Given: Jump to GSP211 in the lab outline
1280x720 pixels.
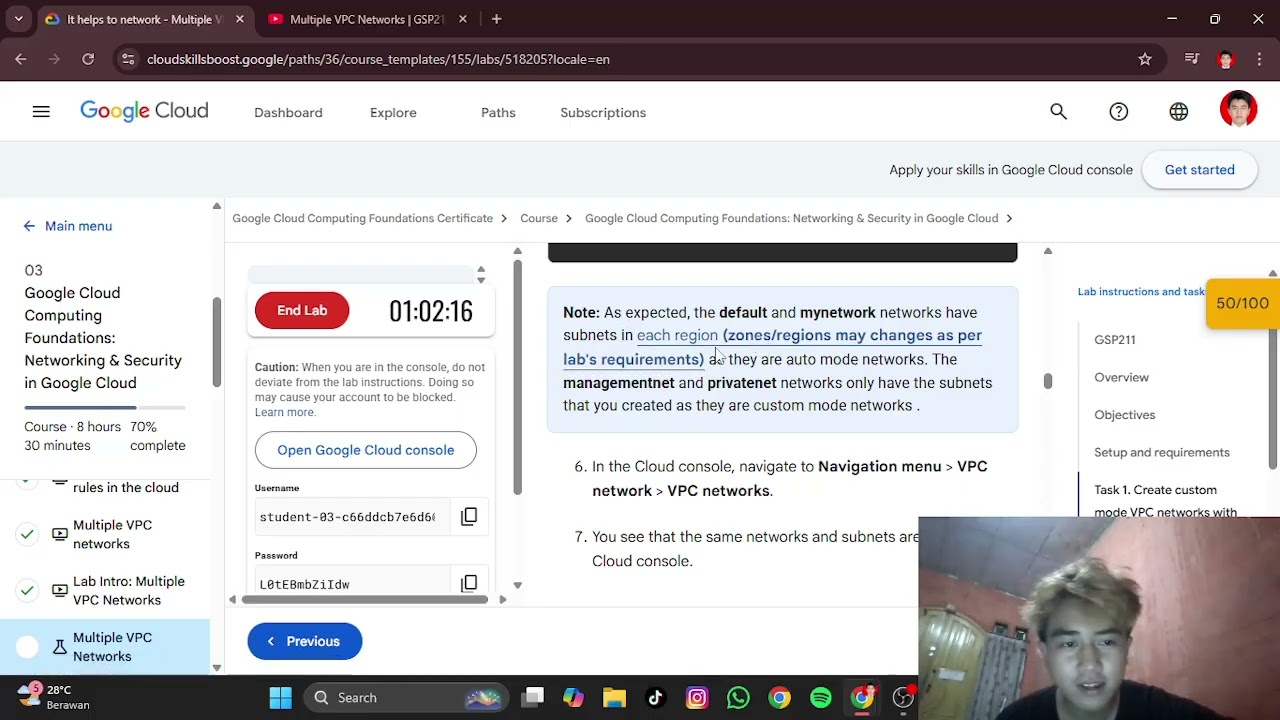Looking at the screenshot, I should pyautogui.click(x=1114, y=340).
